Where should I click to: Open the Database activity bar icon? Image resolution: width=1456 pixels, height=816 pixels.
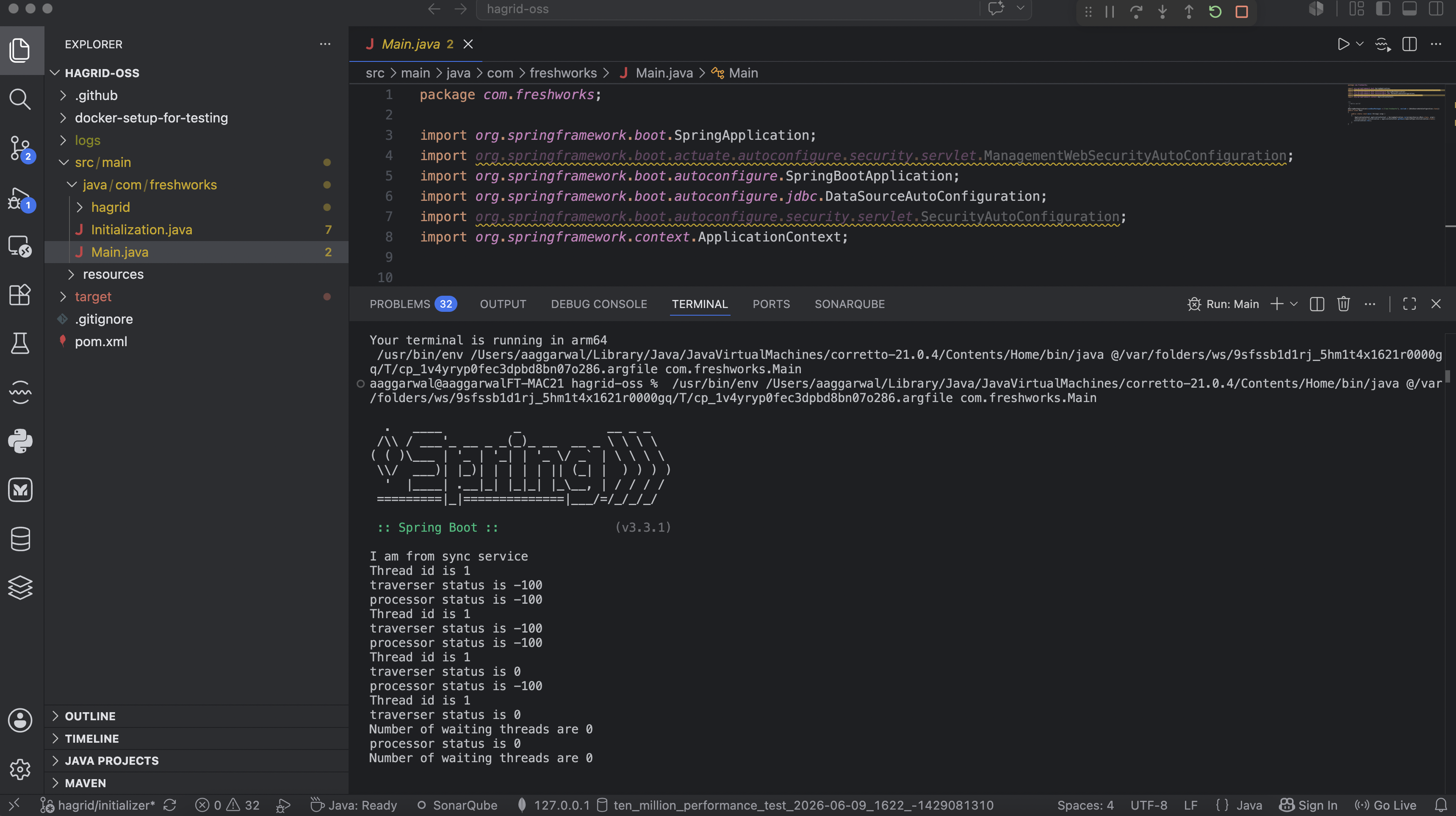click(x=20, y=538)
